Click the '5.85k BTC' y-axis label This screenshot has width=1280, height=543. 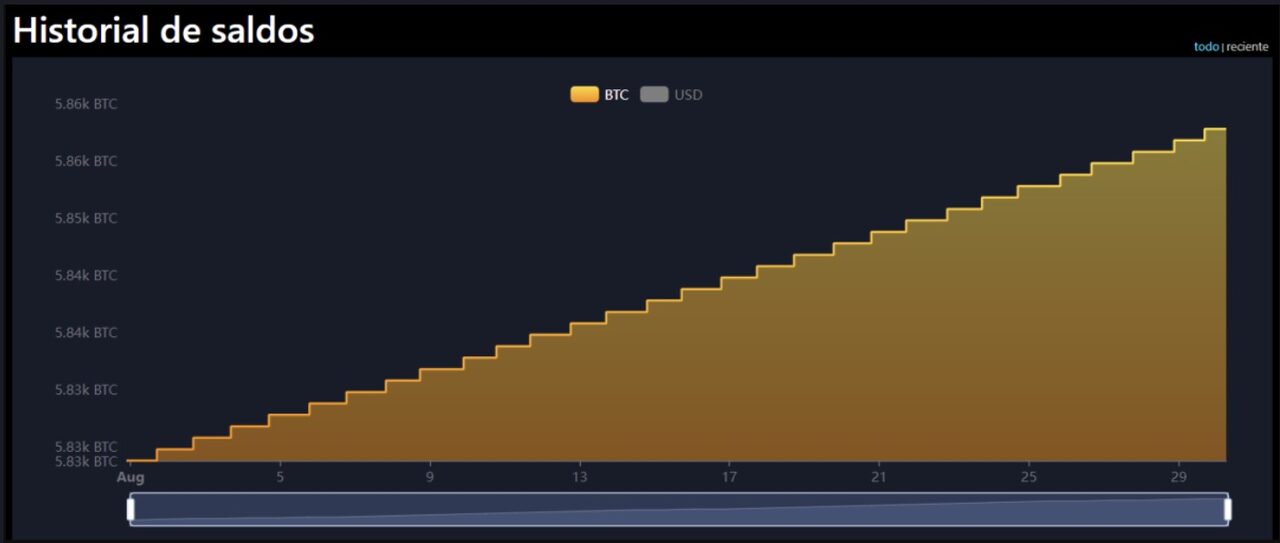(86, 218)
